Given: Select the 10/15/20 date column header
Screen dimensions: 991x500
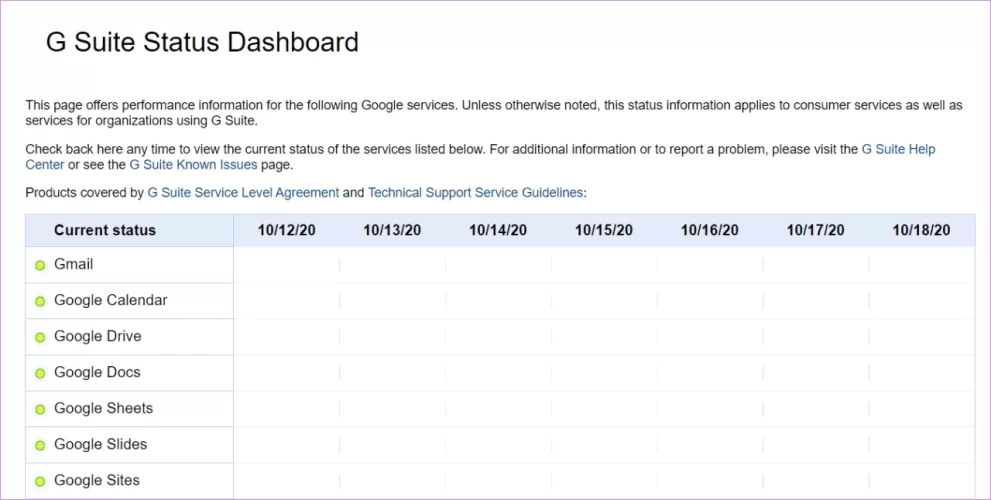Looking at the screenshot, I should [604, 230].
